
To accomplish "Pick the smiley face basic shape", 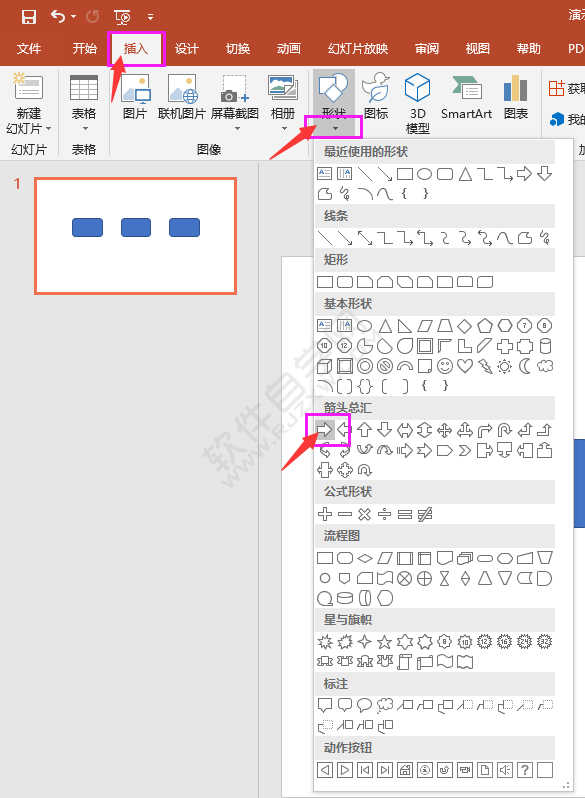I will [x=444, y=366].
